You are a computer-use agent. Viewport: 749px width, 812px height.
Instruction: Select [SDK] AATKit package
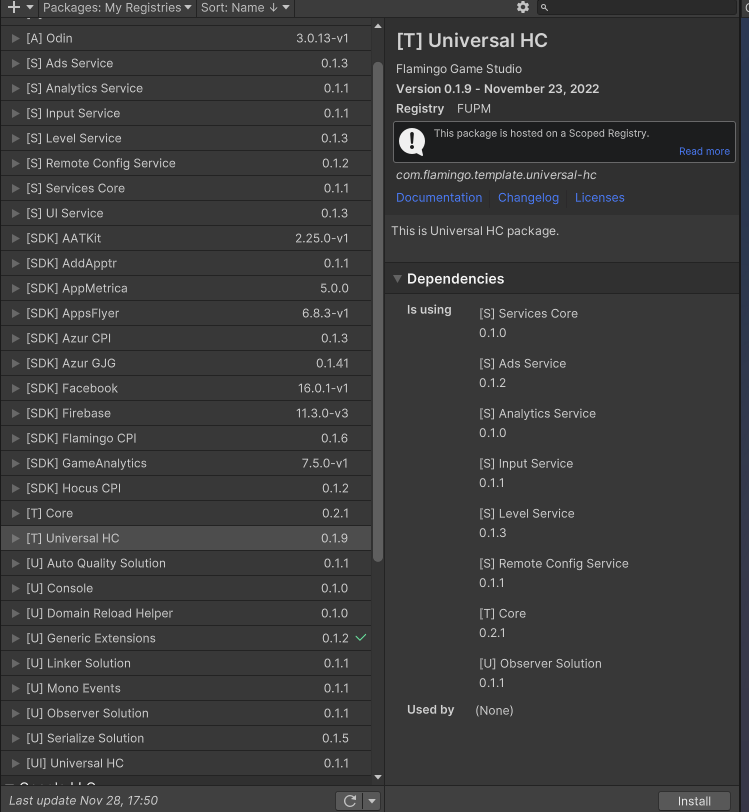pos(186,238)
